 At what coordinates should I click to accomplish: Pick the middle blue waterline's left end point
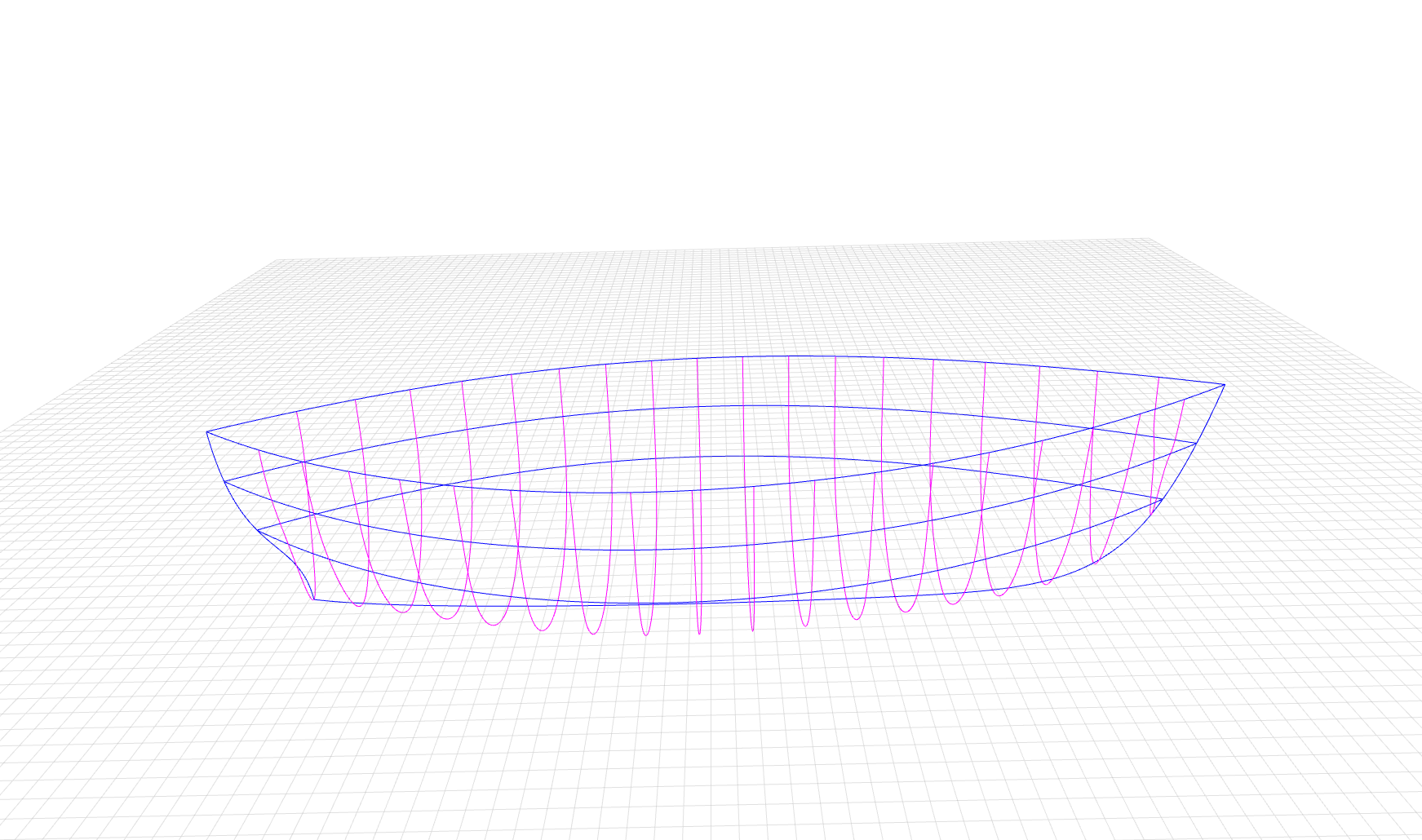224,481
